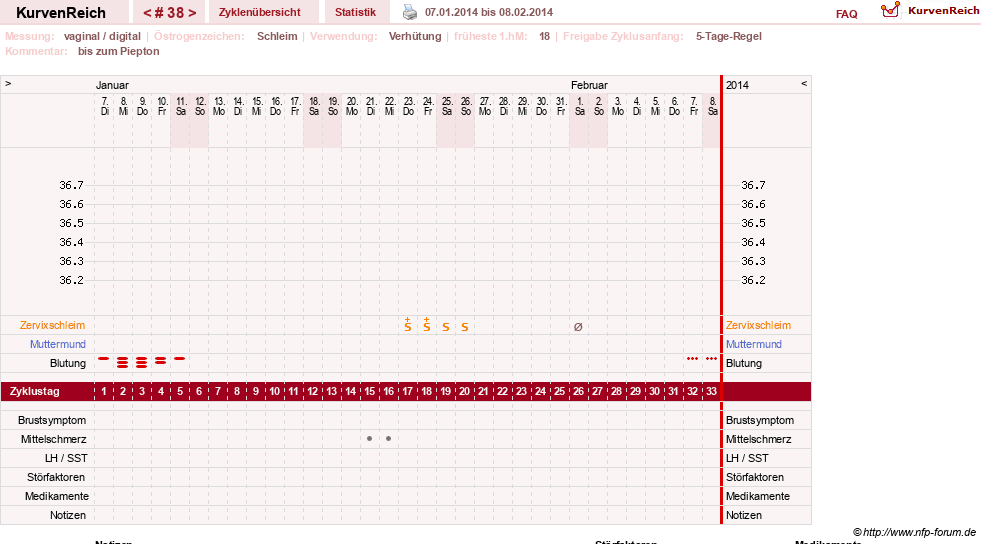981x544 pixels.
Task: Open the Statistik tab
Action: point(355,12)
